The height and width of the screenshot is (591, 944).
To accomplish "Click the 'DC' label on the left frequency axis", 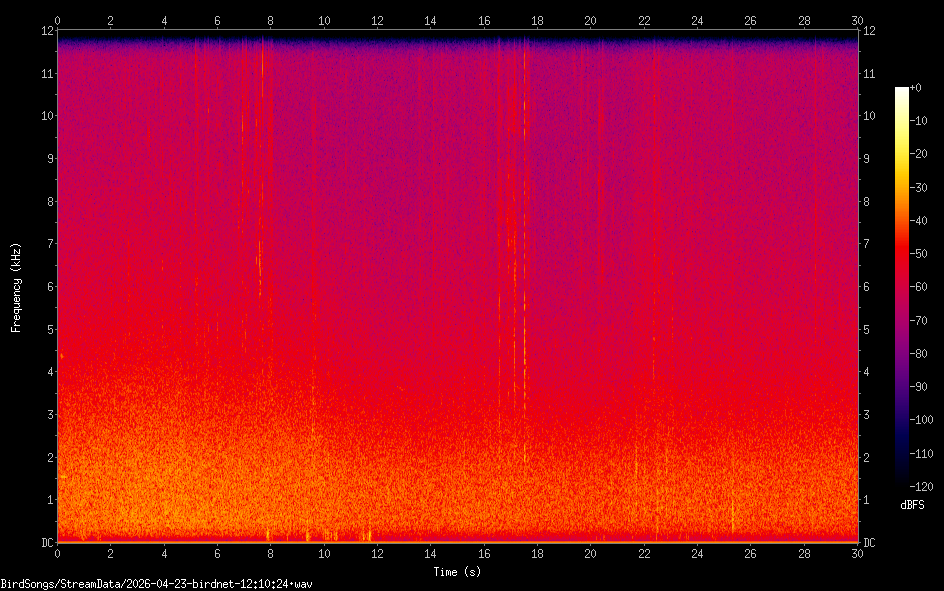I will (44, 543).
